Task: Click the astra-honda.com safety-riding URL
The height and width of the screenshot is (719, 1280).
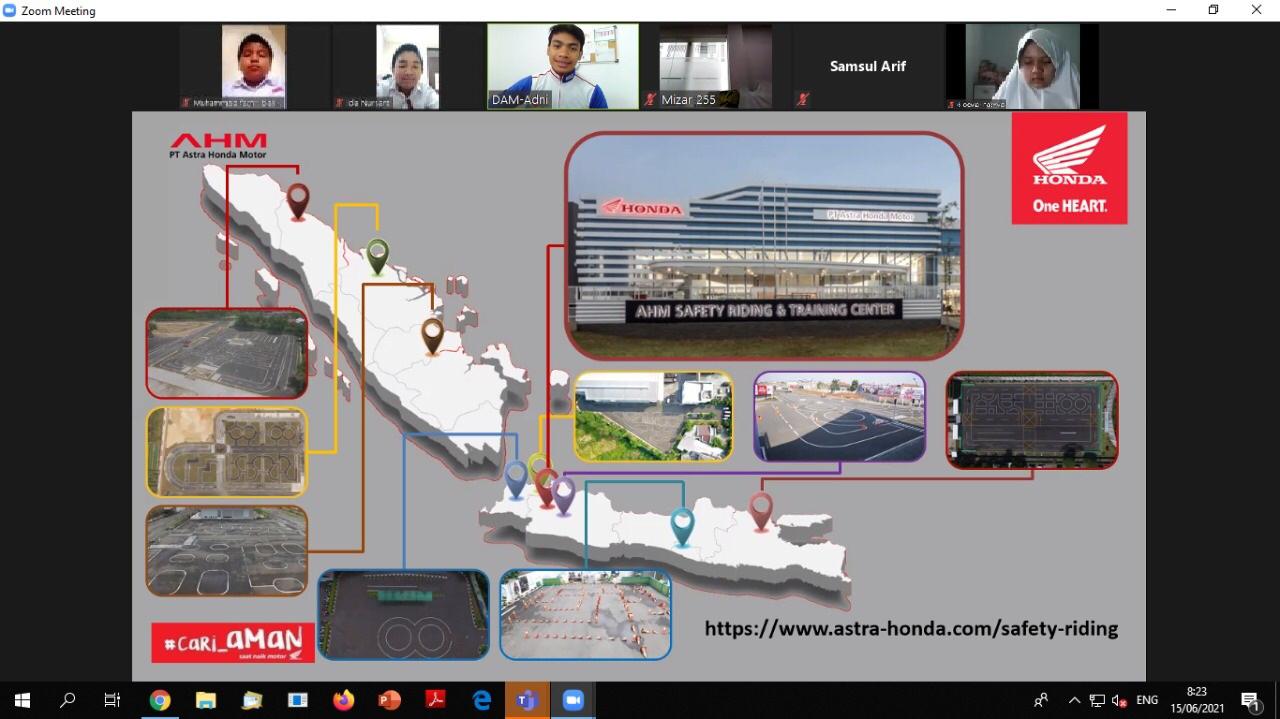Action: [x=911, y=629]
